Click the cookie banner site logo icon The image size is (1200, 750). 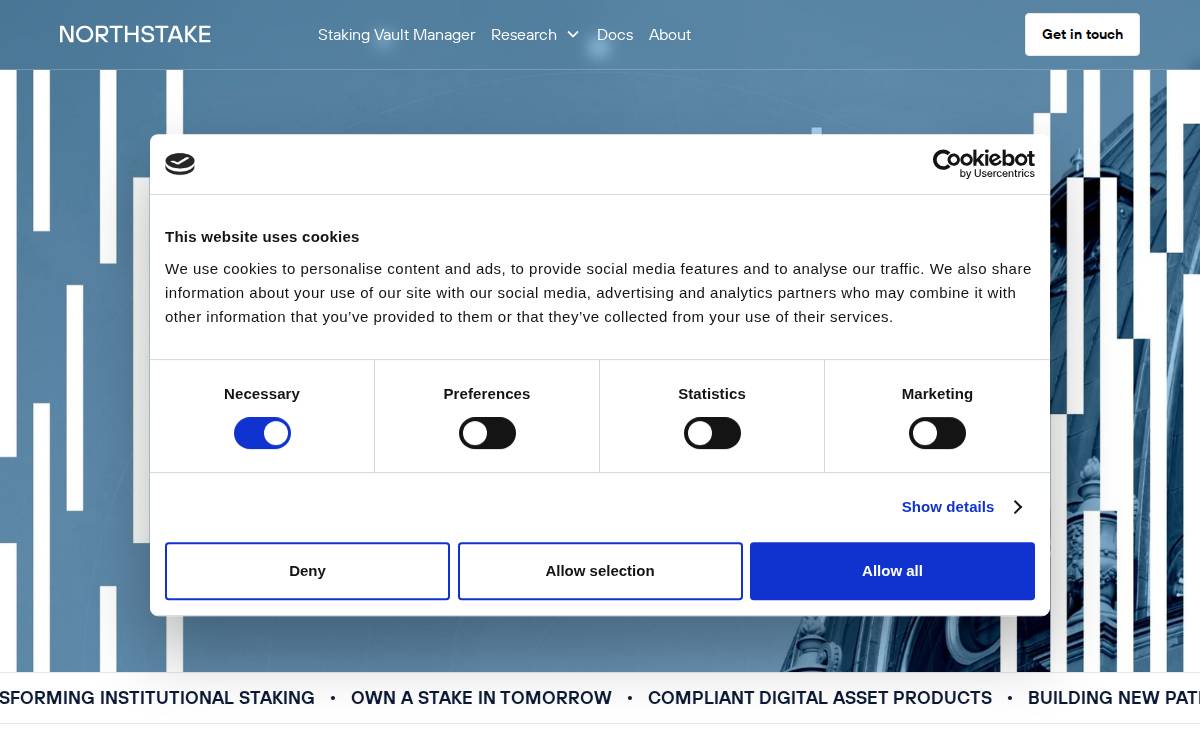click(x=180, y=164)
